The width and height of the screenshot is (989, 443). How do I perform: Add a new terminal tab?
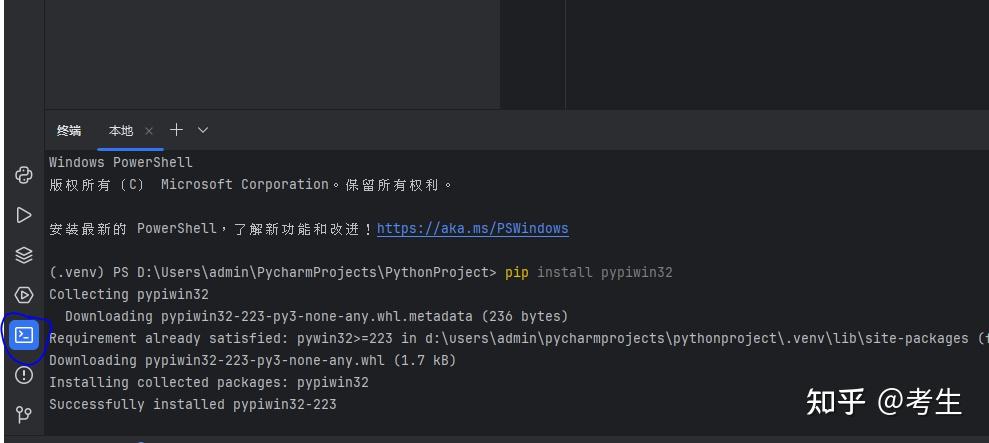pyautogui.click(x=176, y=130)
